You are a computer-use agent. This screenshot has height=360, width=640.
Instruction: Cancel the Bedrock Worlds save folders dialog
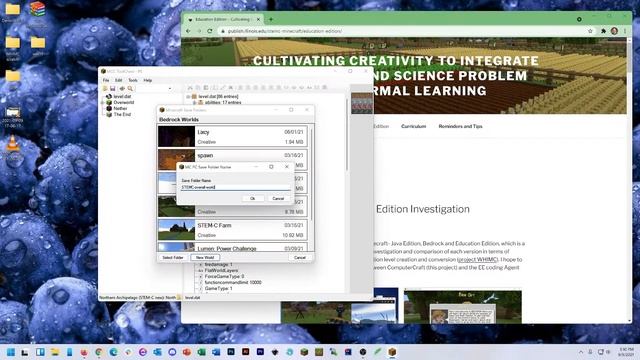tap(300, 258)
